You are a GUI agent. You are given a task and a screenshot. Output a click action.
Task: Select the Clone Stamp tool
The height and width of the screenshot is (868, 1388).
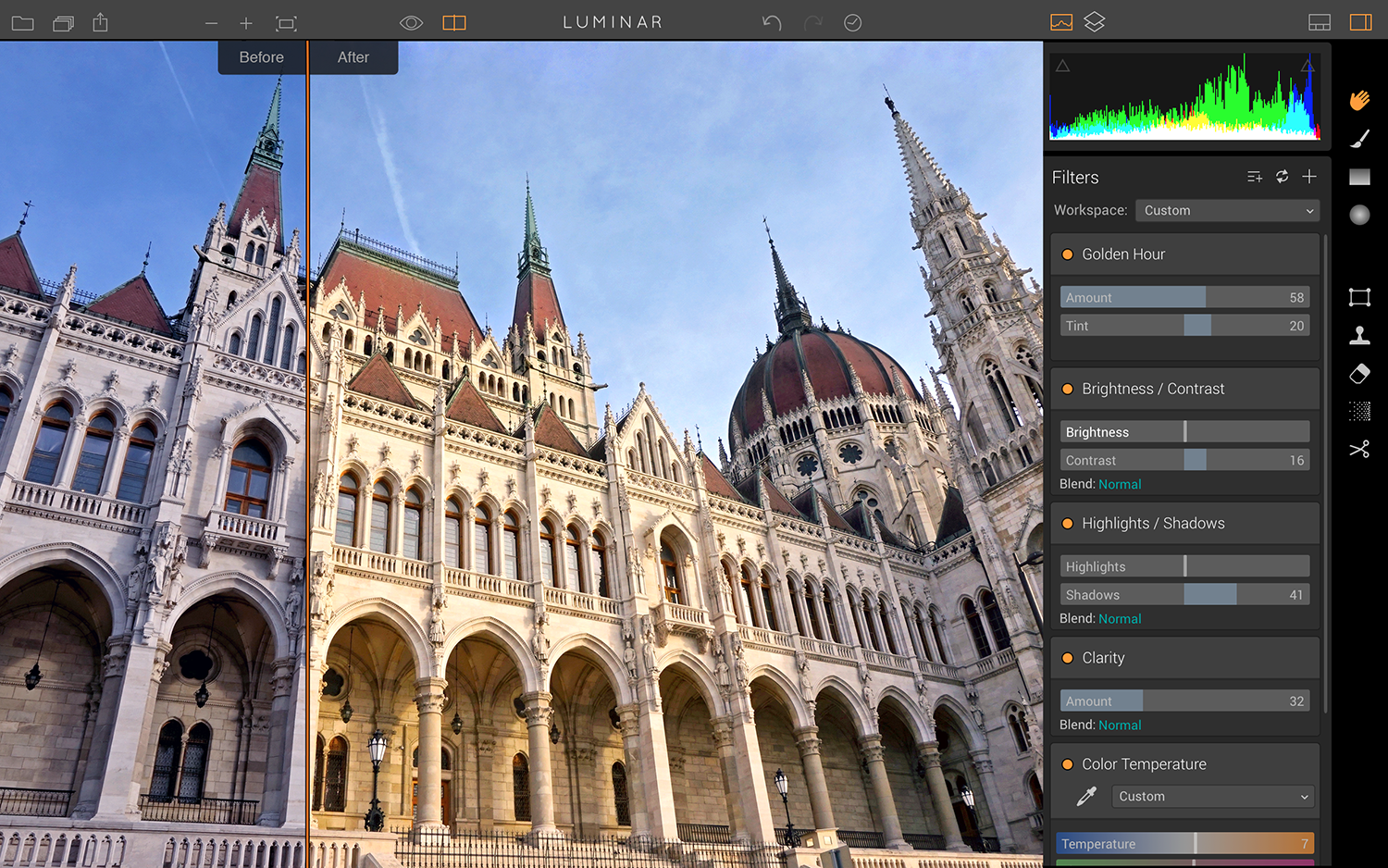point(1359,335)
